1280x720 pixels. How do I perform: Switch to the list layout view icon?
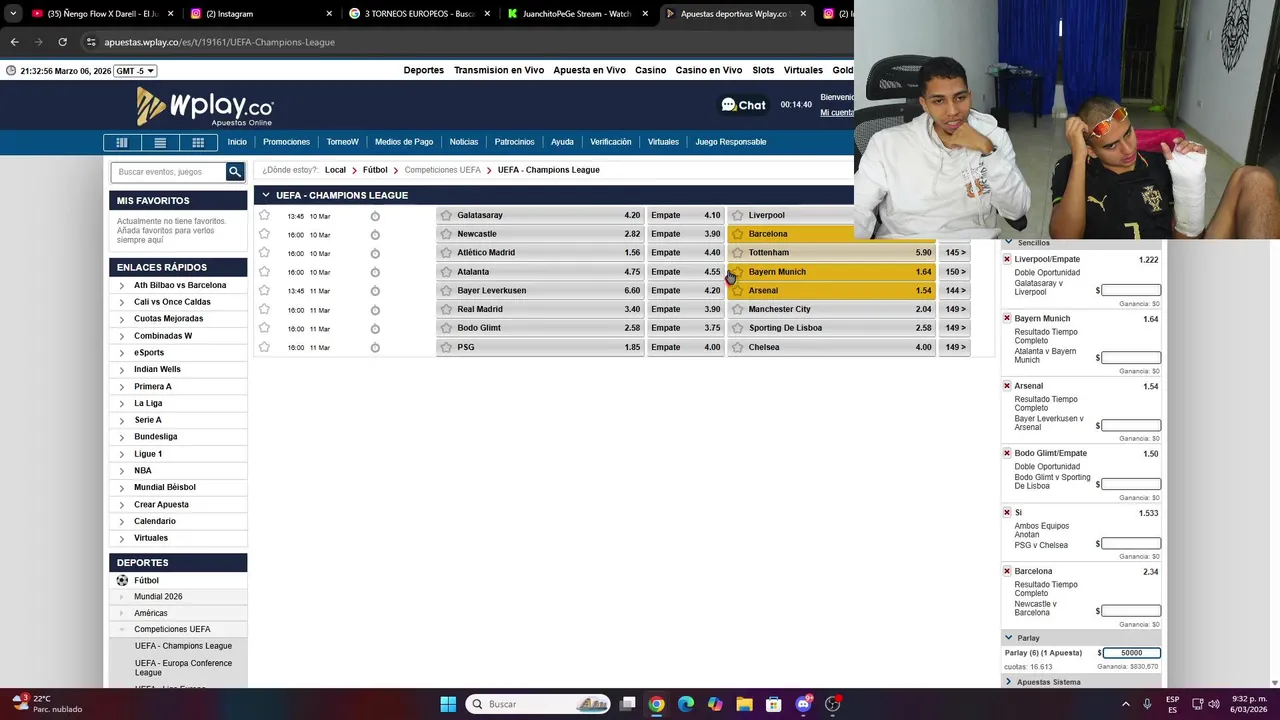tap(160, 142)
